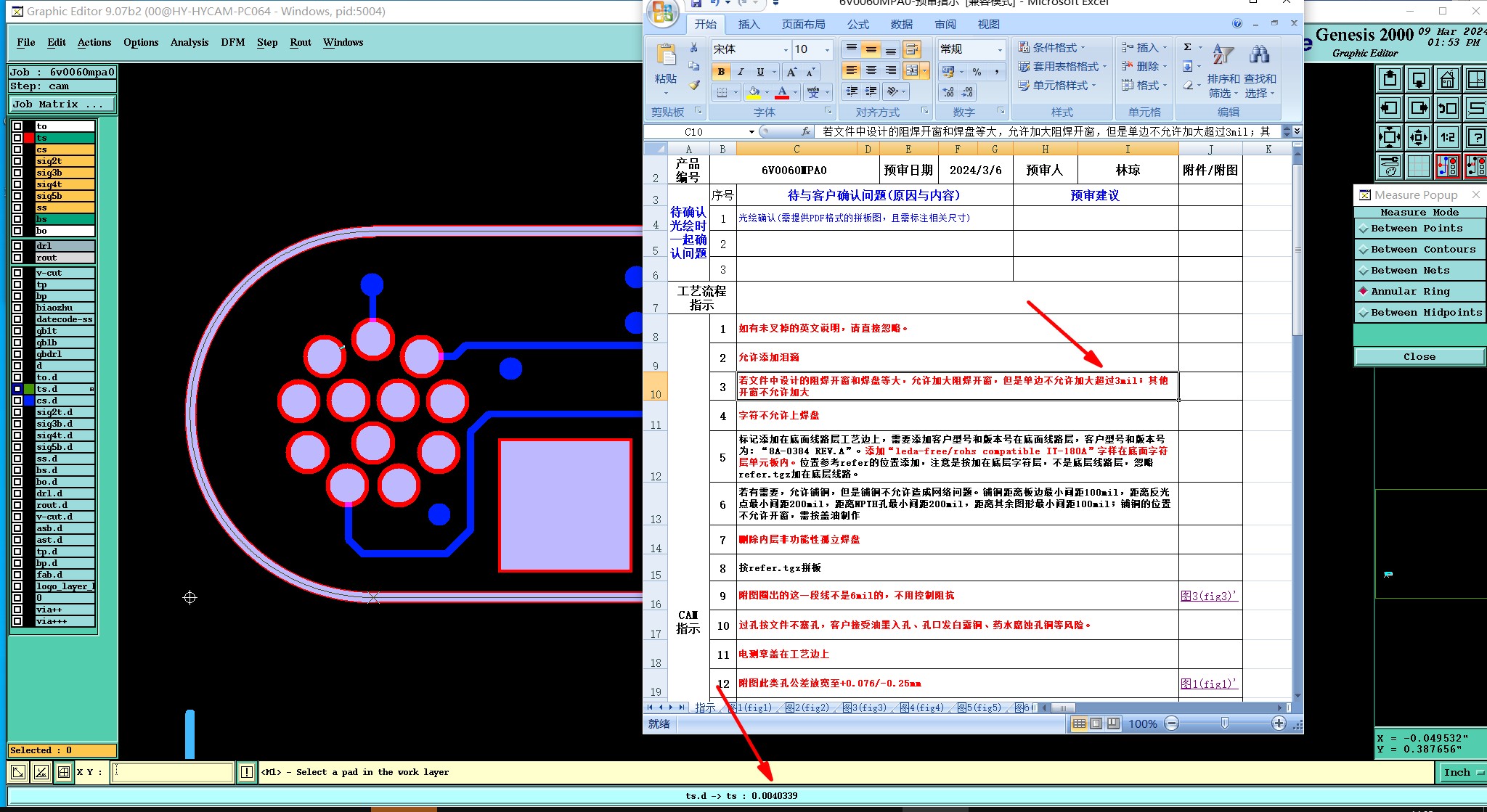
Task: Toggle the checkbox for the drl layer
Action: (x=17, y=246)
